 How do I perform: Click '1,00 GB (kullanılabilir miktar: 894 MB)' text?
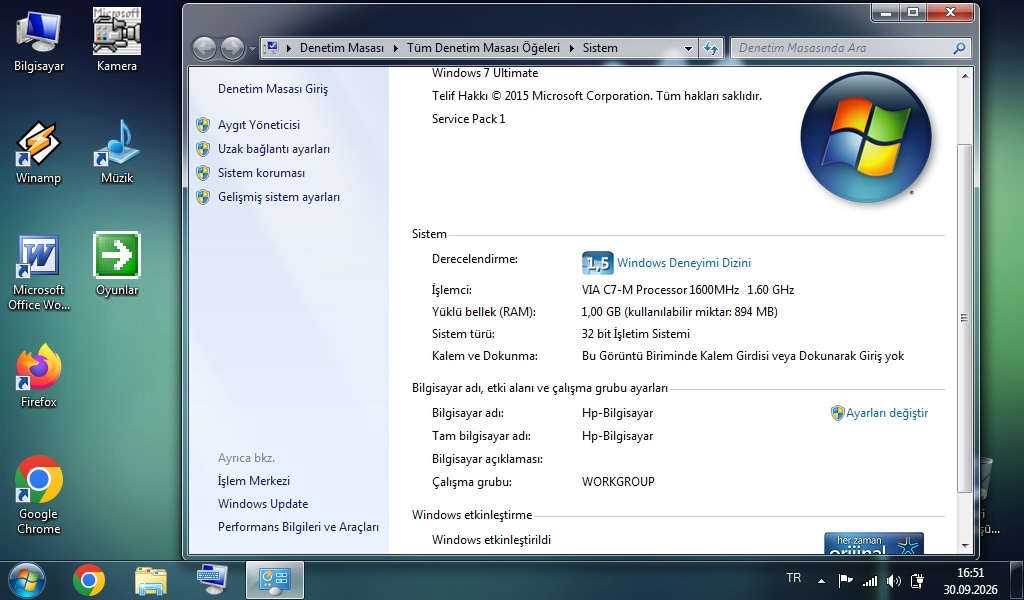[x=679, y=312]
